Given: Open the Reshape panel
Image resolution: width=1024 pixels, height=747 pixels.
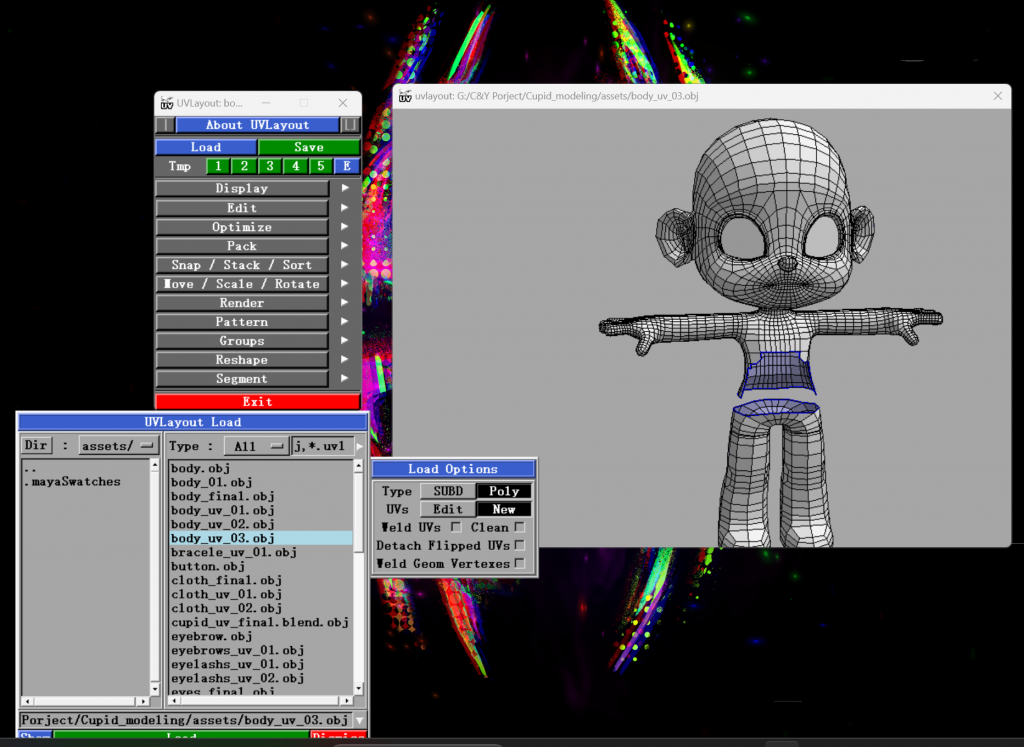Looking at the screenshot, I should click(242, 359).
